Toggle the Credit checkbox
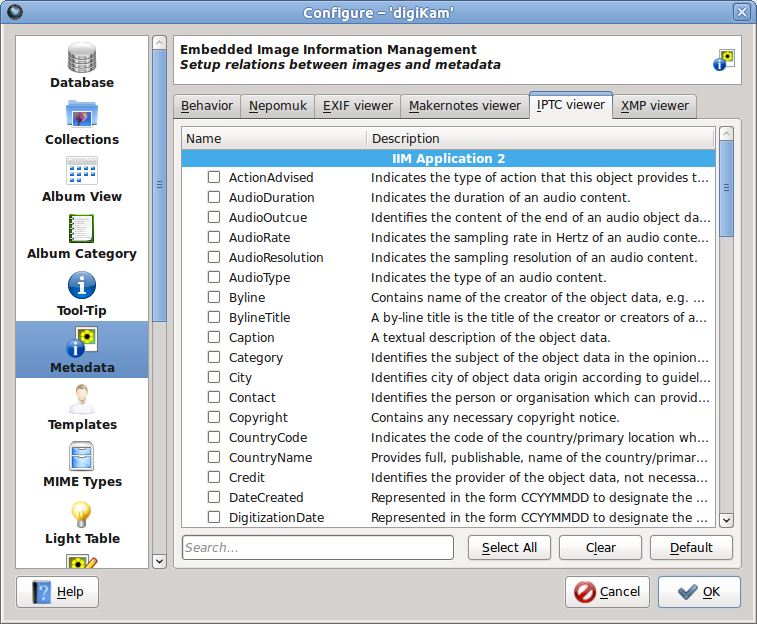 click(214, 477)
